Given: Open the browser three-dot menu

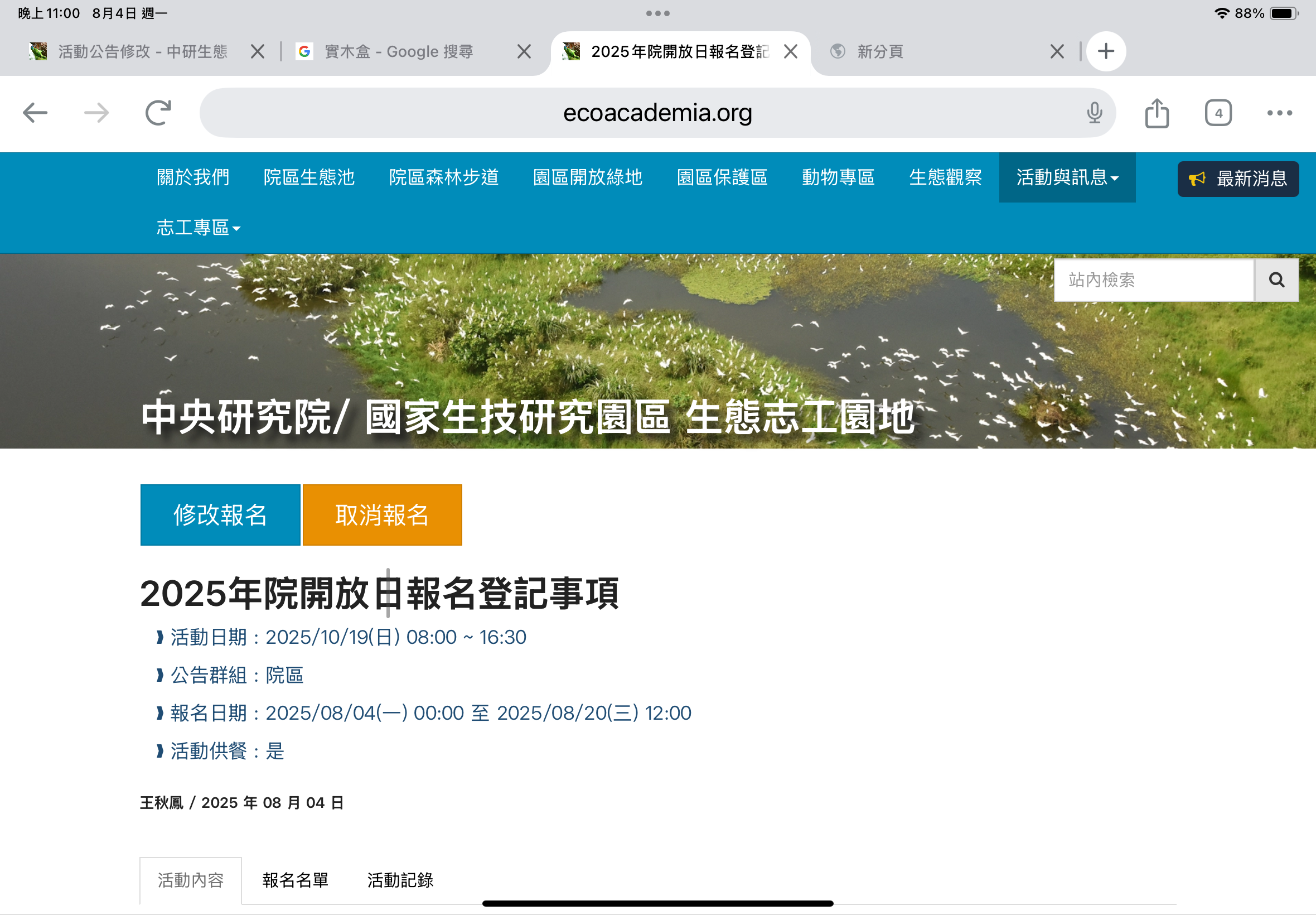Looking at the screenshot, I should [x=1279, y=113].
